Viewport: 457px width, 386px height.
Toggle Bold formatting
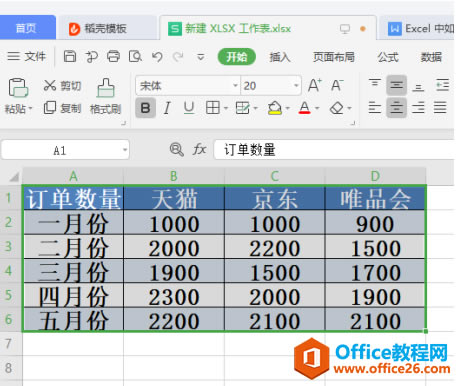[145, 108]
